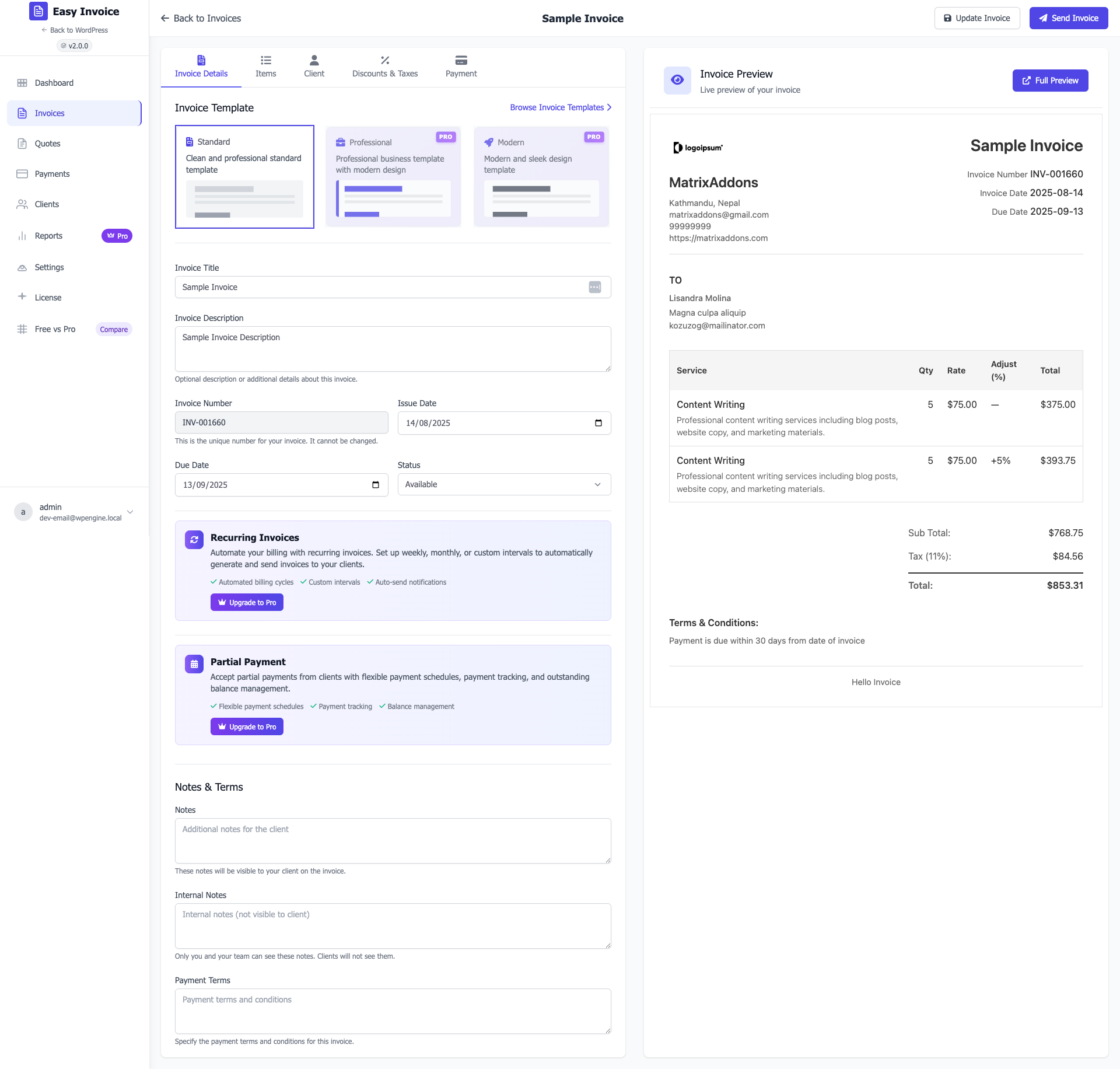
Task: Click the Easy Invoice logo icon
Action: tap(38, 11)
